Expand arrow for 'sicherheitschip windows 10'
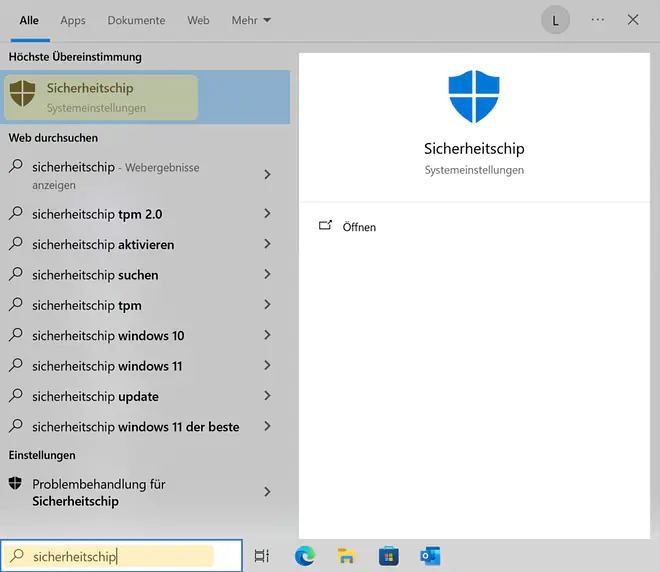The height and width of the screenshot is (572, 660). click(267, 335)
